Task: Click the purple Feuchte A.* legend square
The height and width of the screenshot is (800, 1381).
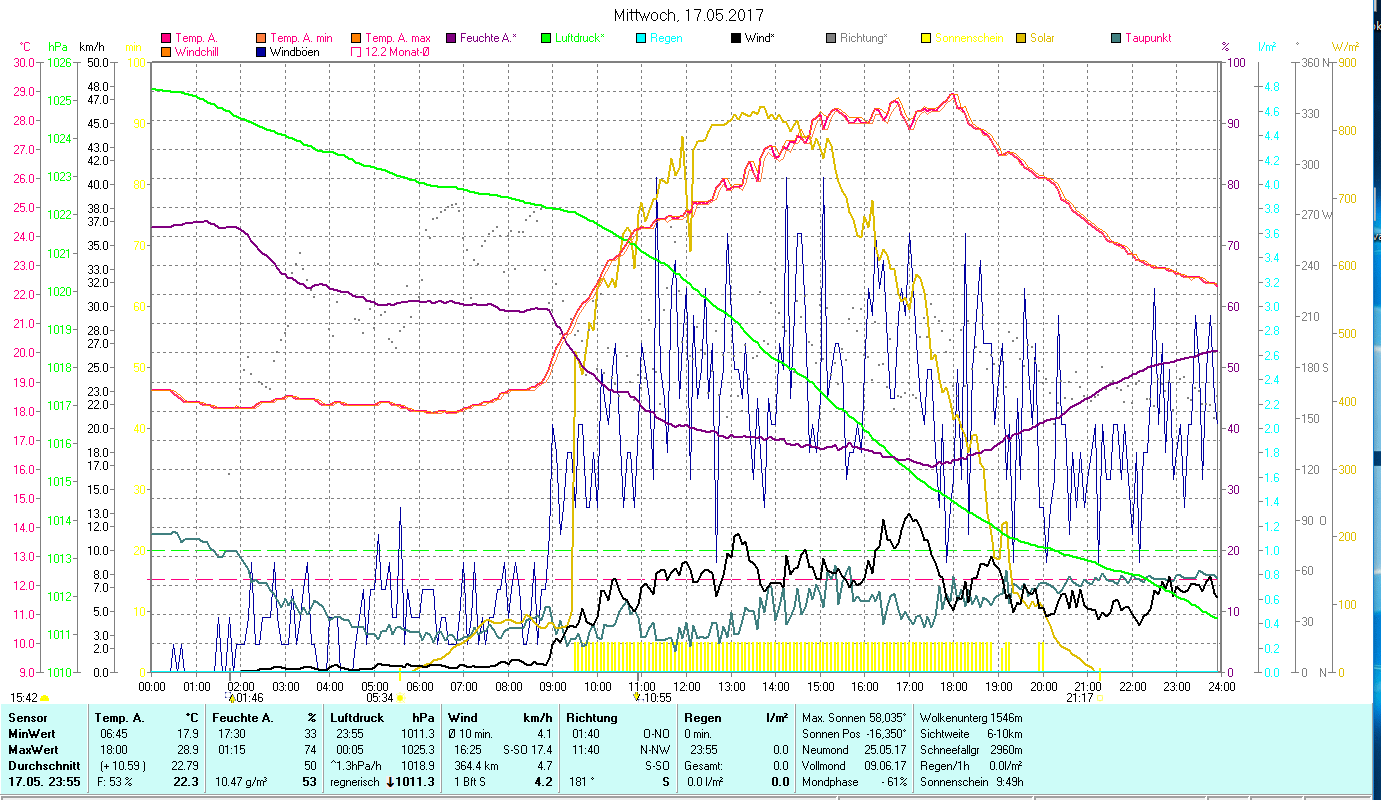Action: 451,38
